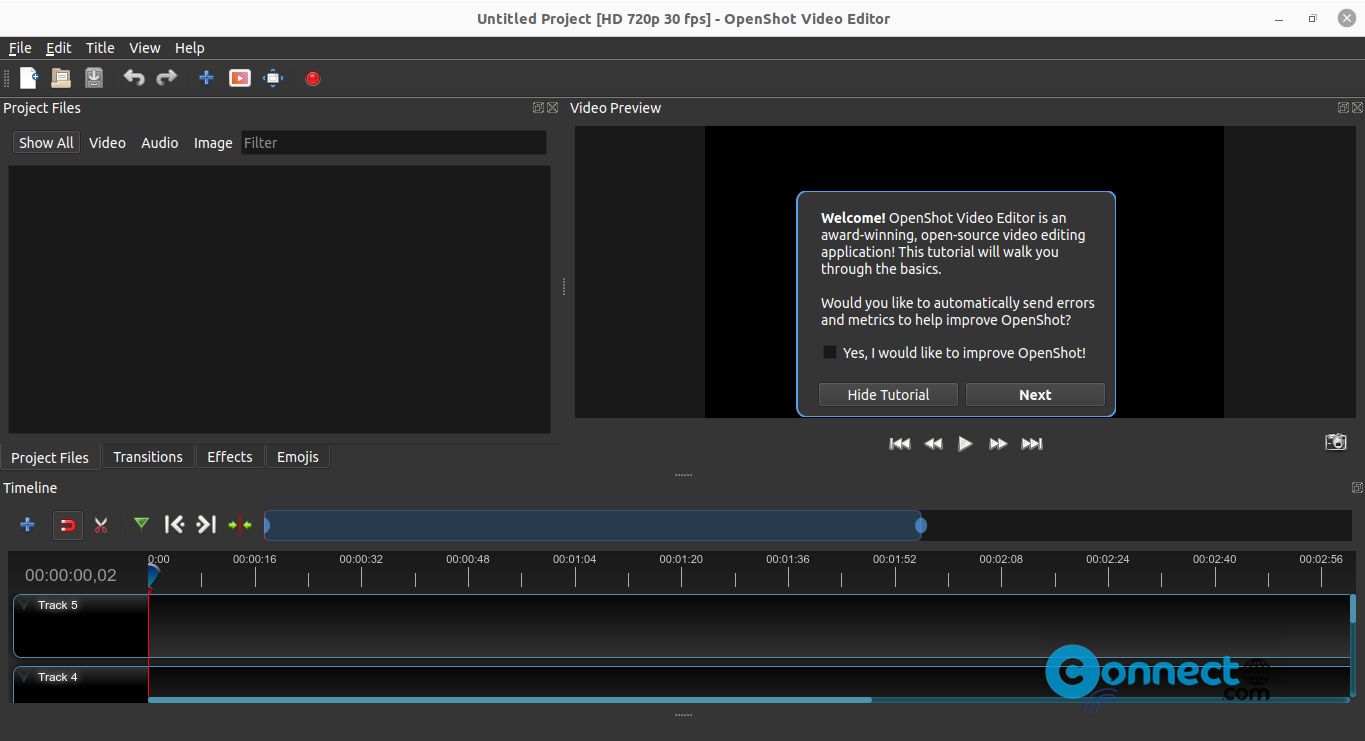Redo the last action

pos(166,78)
